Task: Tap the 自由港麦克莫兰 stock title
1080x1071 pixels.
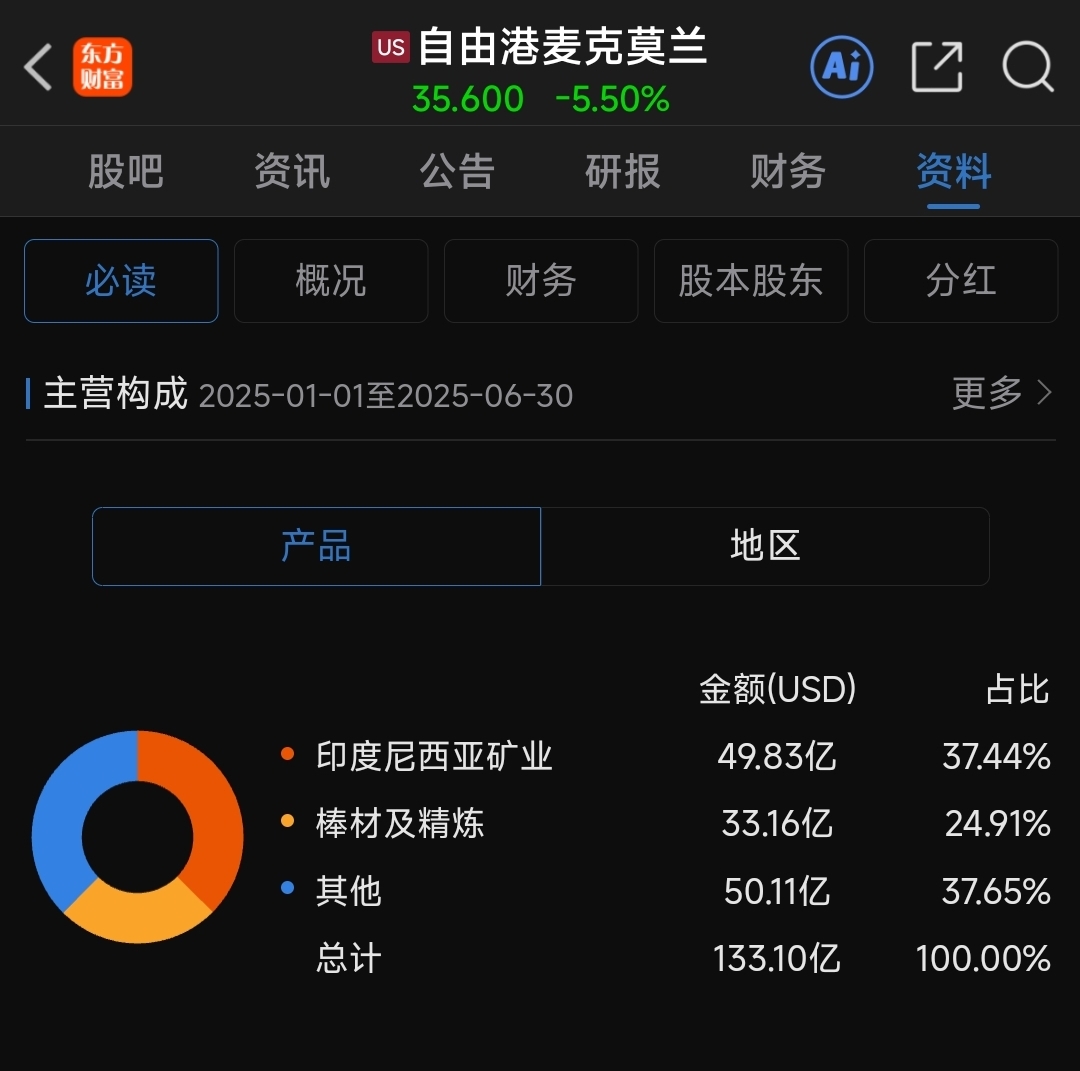Action: (x=562, y=47)
